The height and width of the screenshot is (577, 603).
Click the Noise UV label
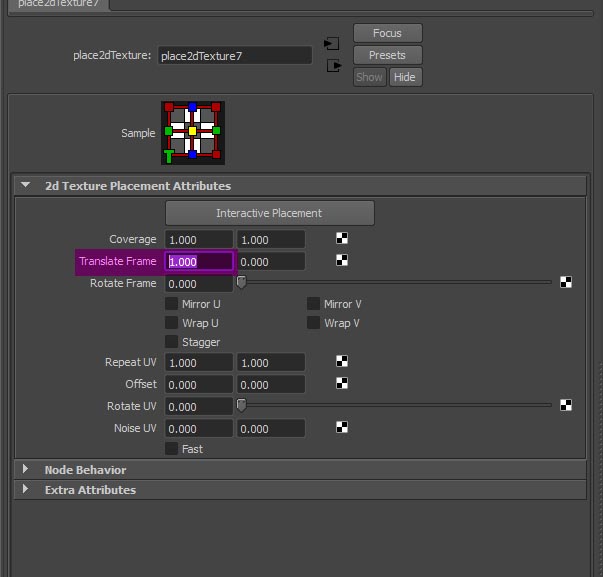tap(135, 428)
